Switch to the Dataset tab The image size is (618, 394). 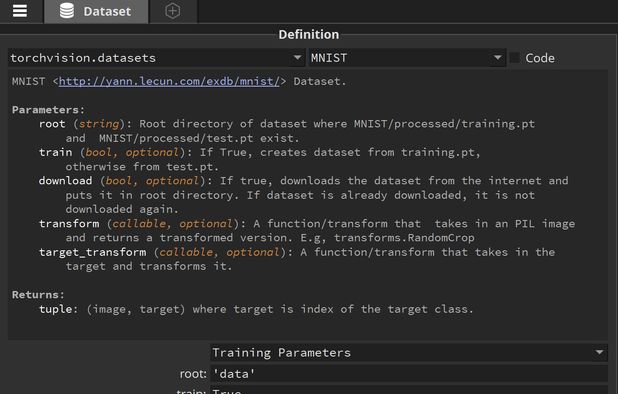point(96,11)
